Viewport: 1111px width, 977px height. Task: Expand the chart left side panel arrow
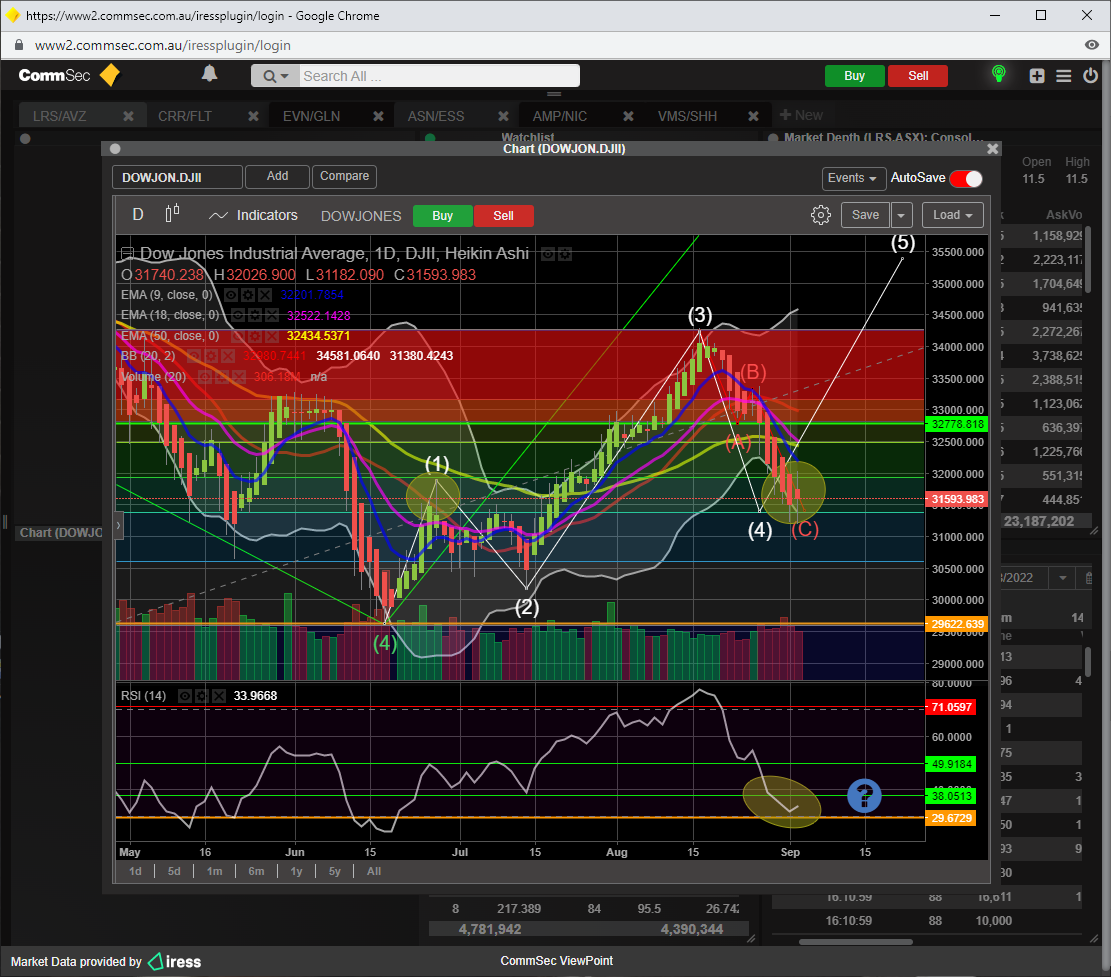click(x=118, y=525)
